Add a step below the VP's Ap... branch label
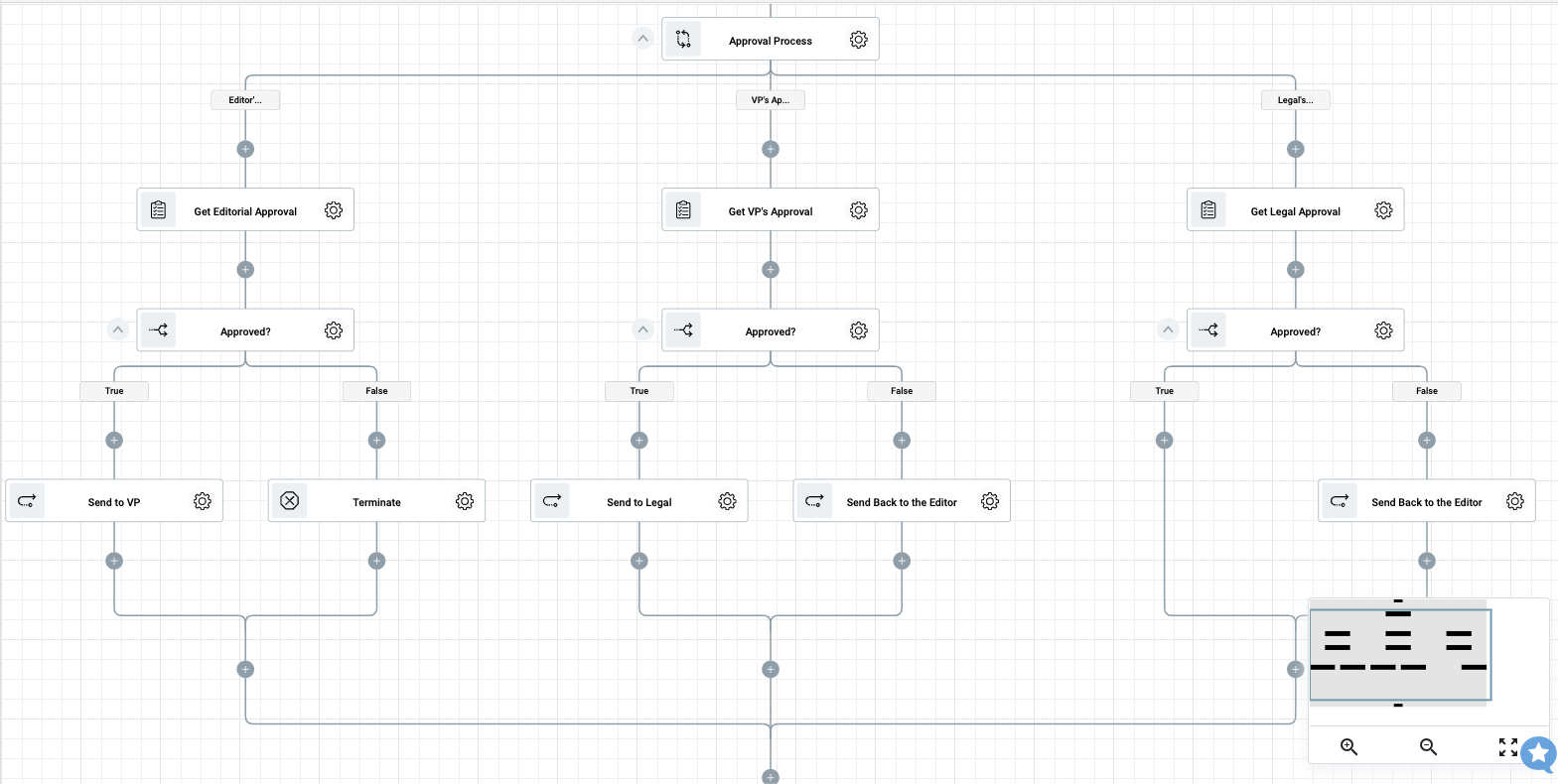 [771, 149]
